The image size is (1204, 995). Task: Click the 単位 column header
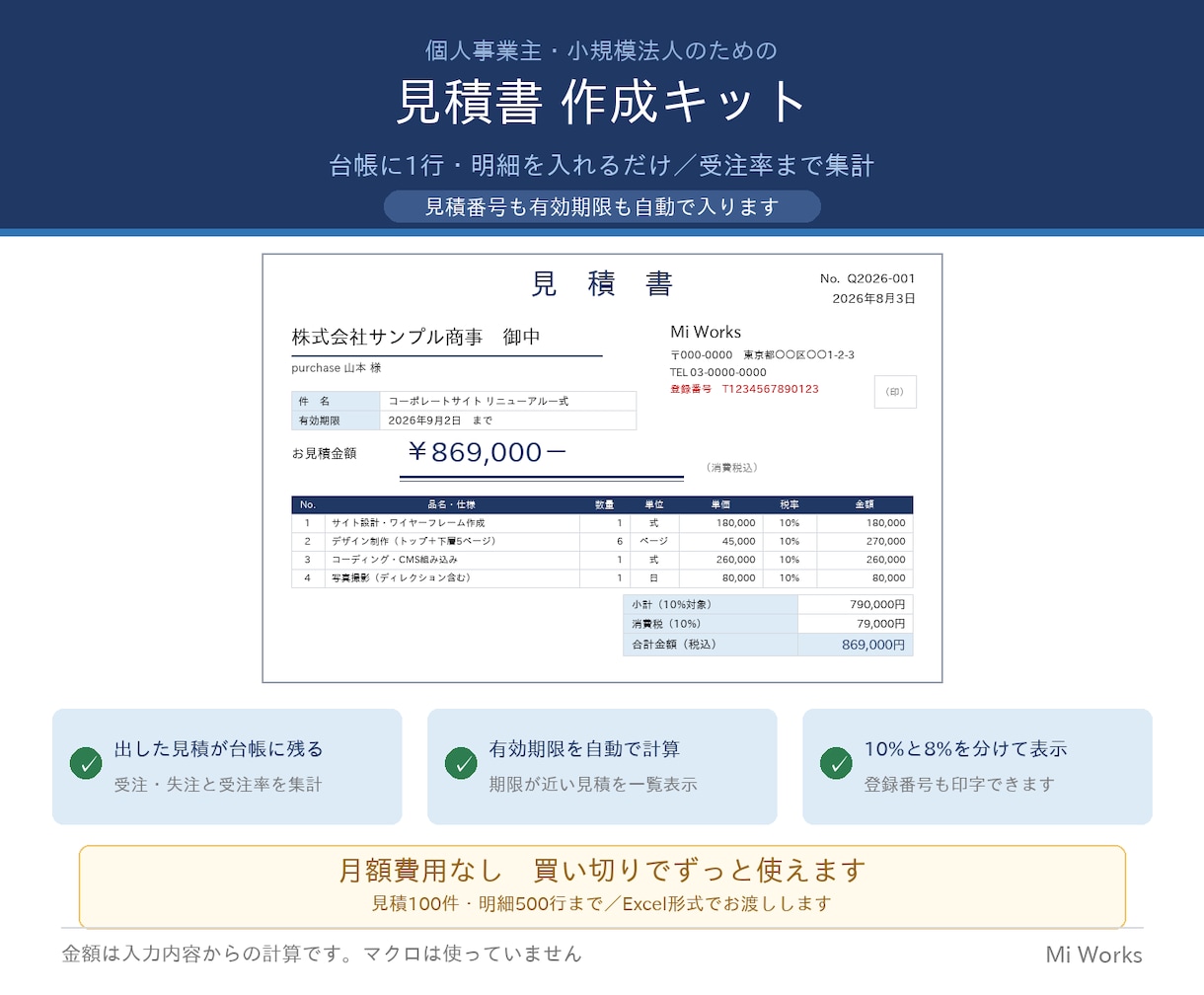[654, 504]
